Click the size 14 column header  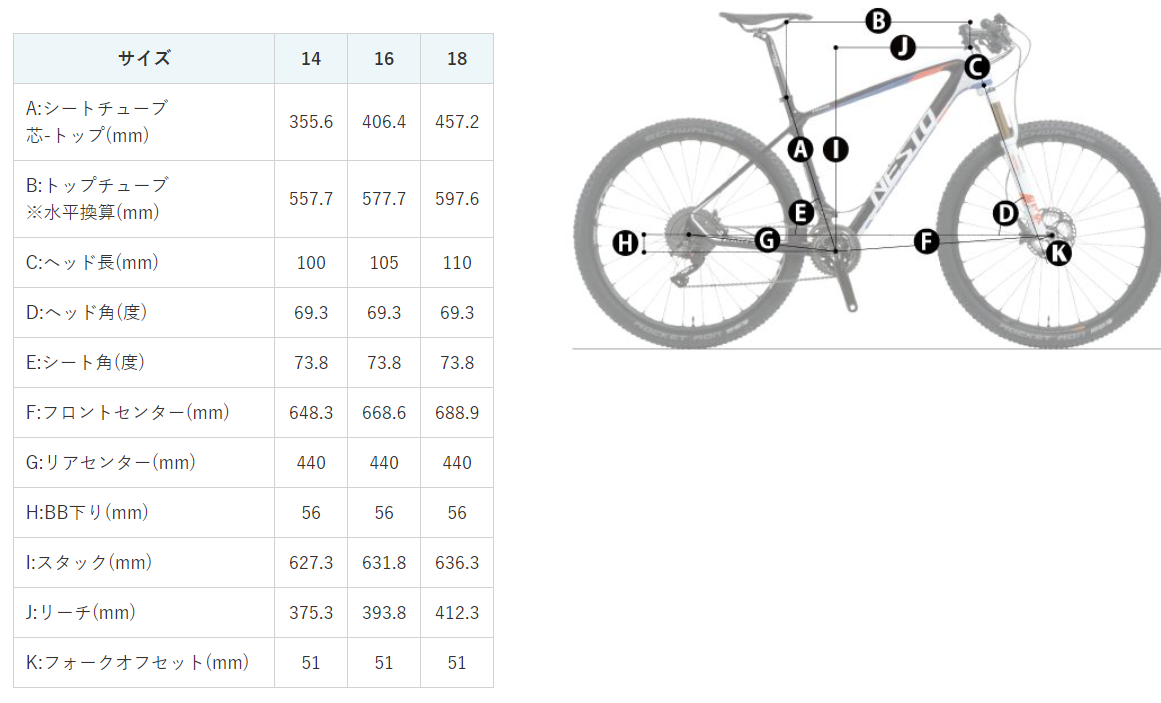point(311,59)
